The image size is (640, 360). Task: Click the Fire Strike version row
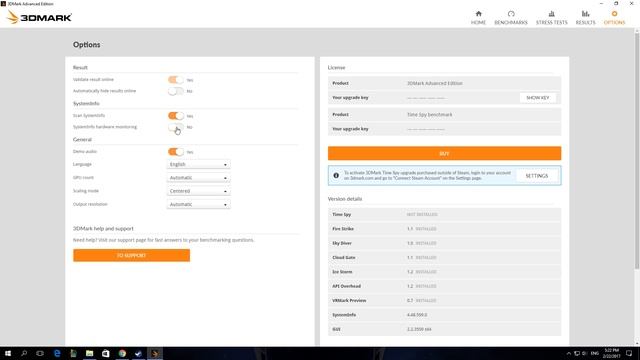(x=444, y=229)
